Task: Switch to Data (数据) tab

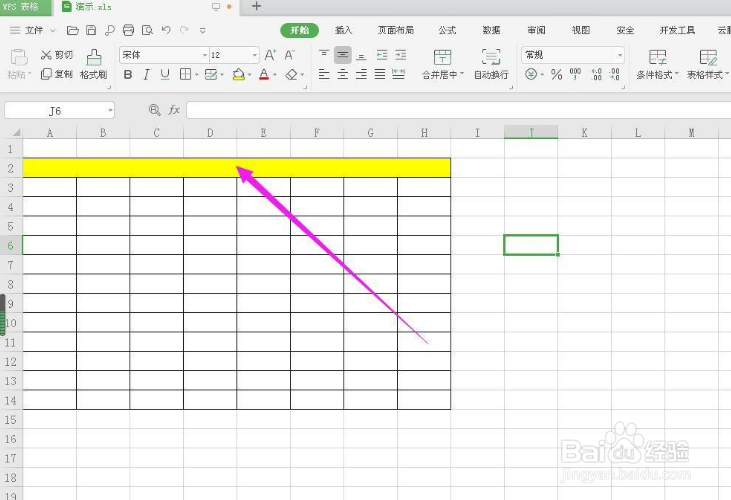Action: point(491,30)
